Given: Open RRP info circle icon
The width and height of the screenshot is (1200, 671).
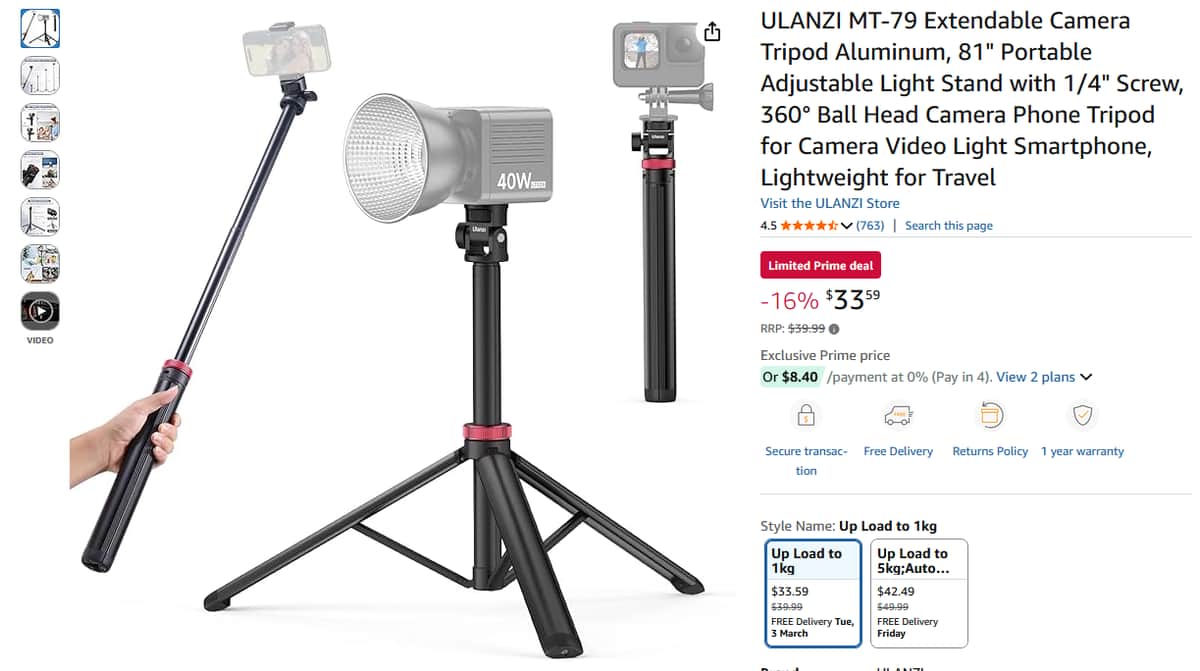Looking at the screenshot, I should point(834,329).
